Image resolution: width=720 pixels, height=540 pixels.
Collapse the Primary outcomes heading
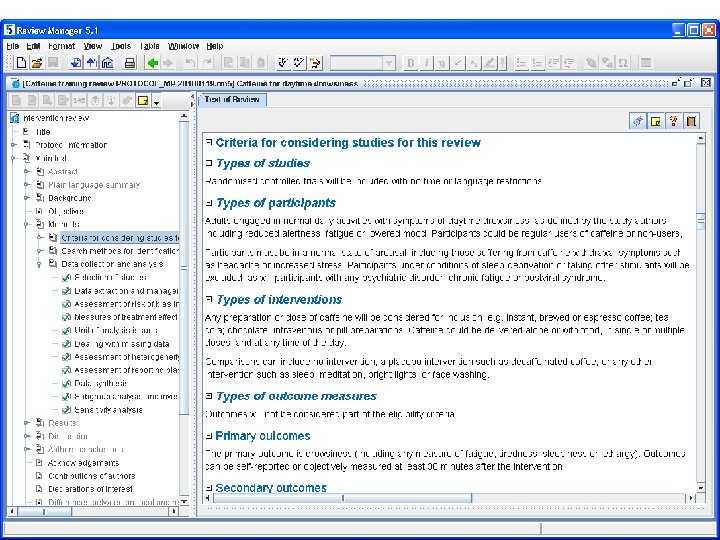[209, 436]
